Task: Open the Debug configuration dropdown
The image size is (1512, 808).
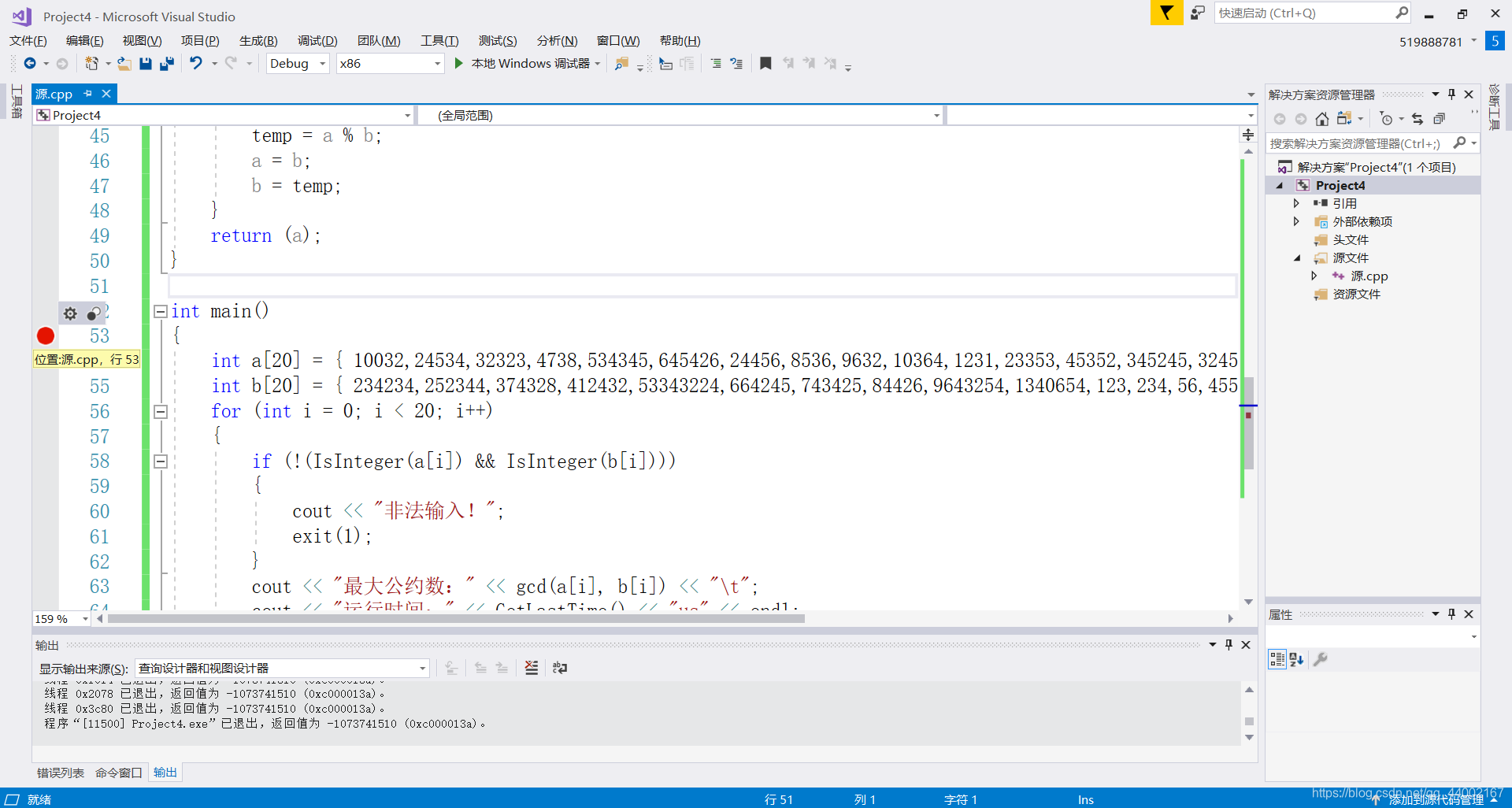Action: click(298, 64)
